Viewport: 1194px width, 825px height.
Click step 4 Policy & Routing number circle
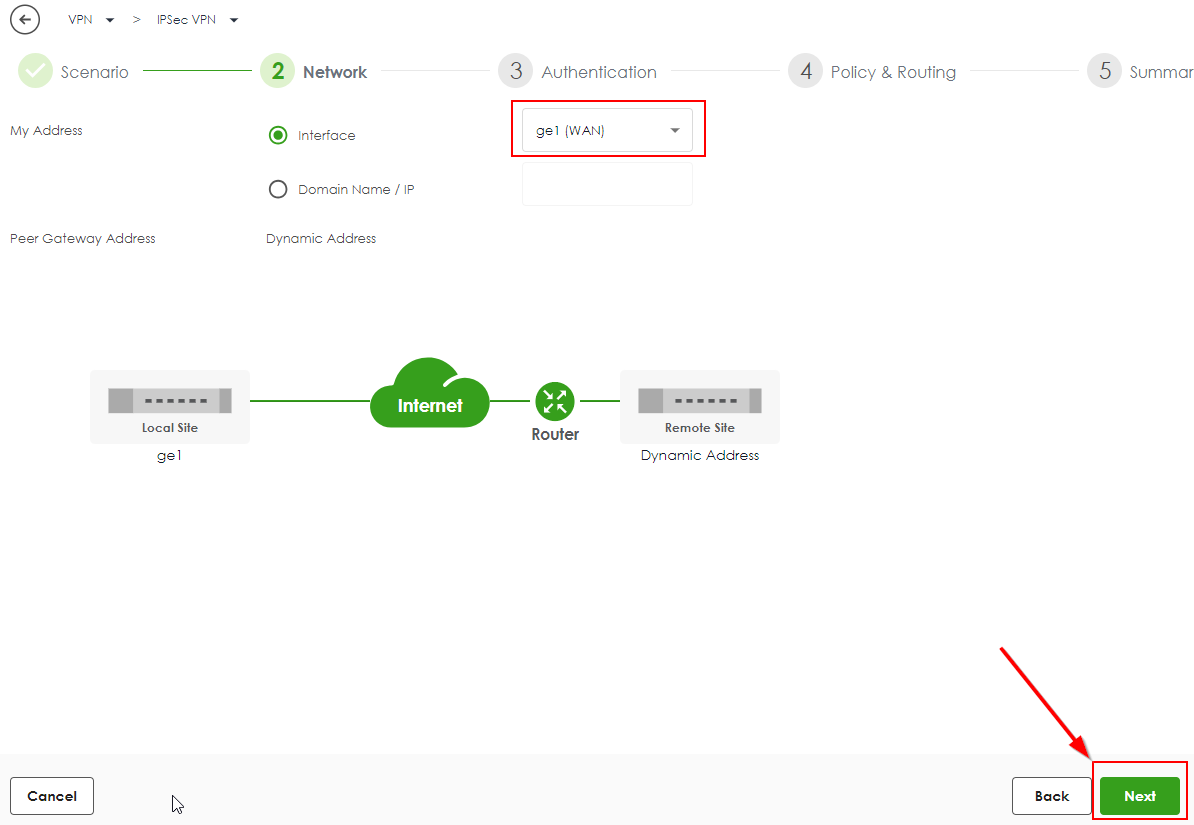[805, 72]
